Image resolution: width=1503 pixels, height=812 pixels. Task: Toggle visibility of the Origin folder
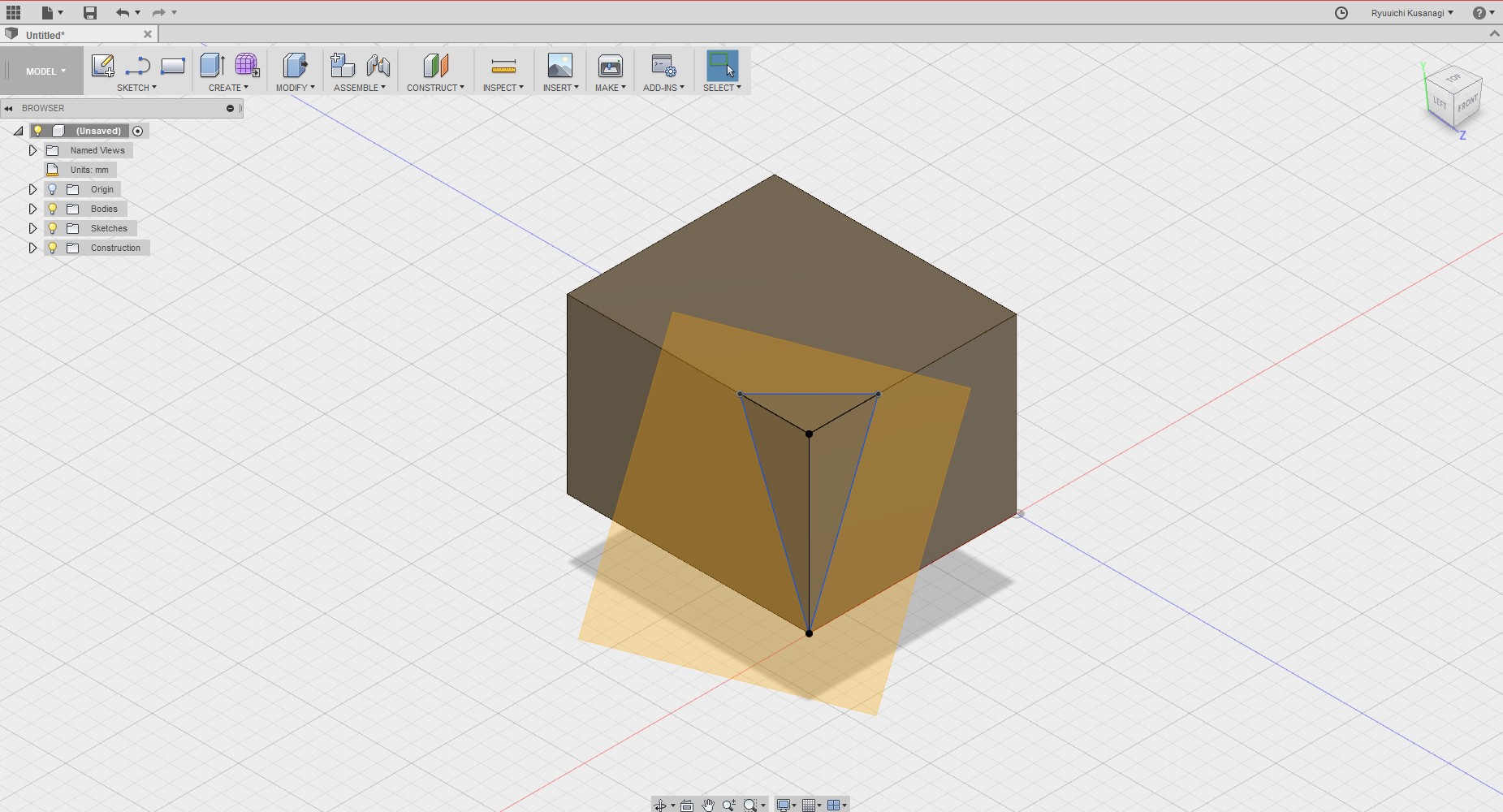pos(52,188)
